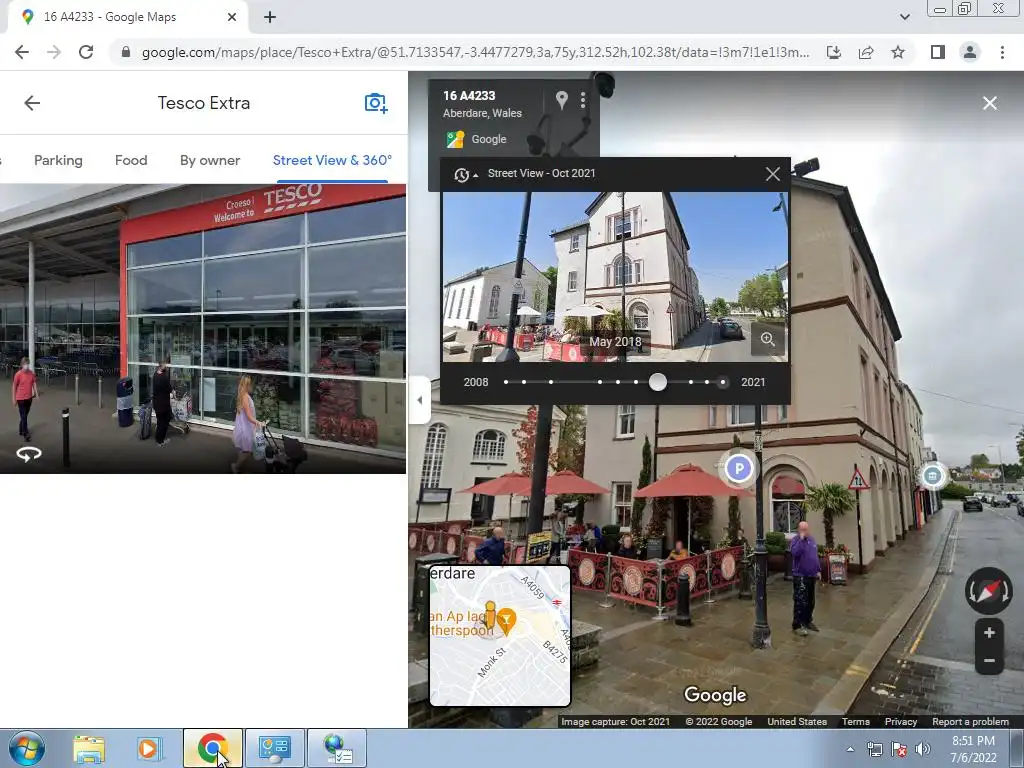Click the time slider handle for May 2018
Image resolution: width=1024 pixels, height=768 pixels.
[658, 382]
